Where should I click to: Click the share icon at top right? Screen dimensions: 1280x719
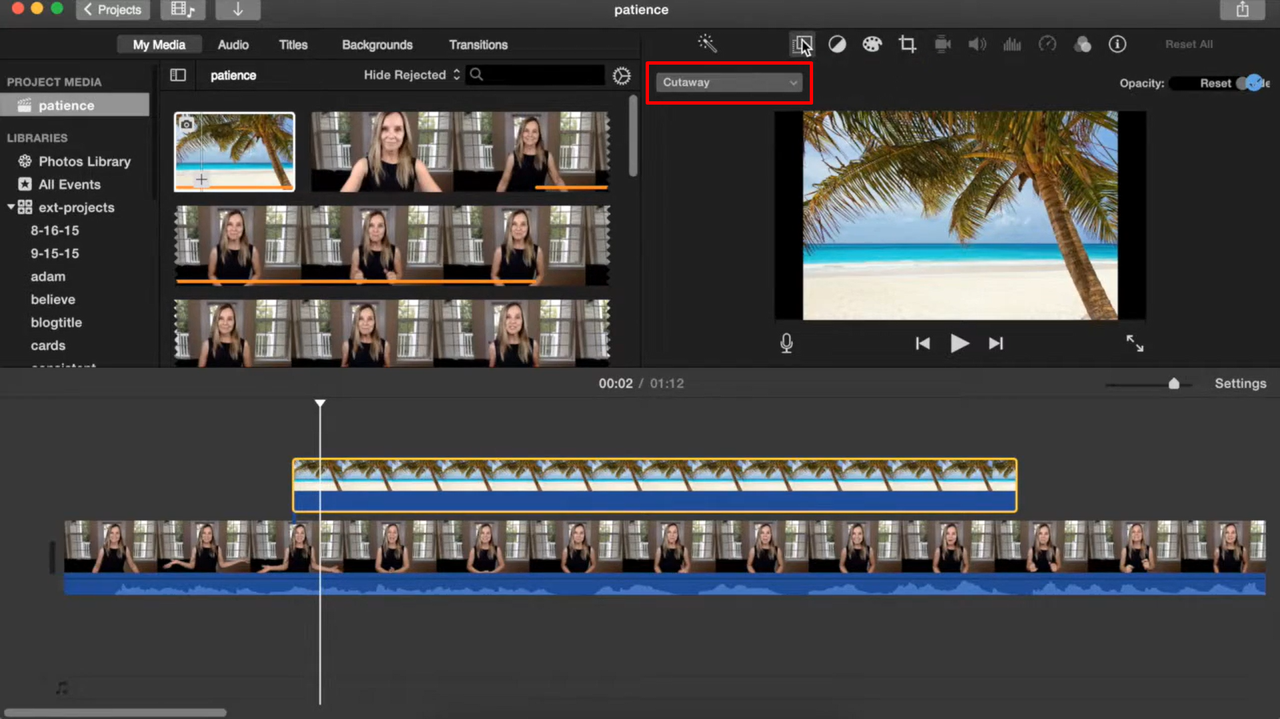click(1242, 10)
